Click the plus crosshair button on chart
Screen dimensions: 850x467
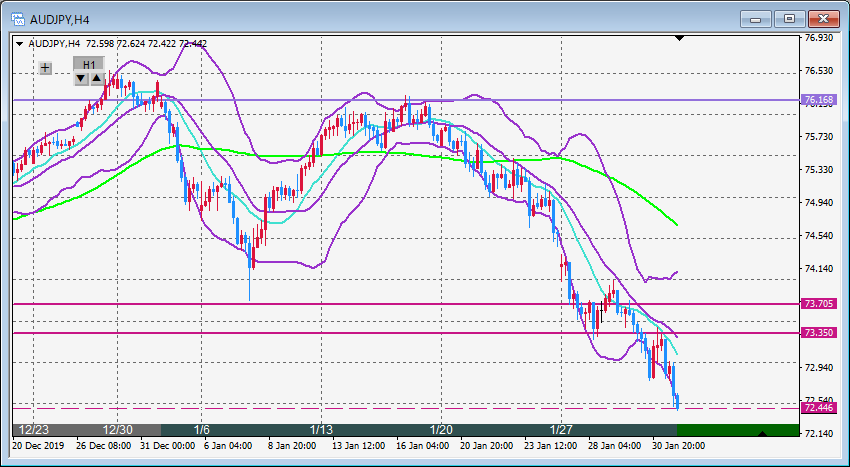[46, 68]
